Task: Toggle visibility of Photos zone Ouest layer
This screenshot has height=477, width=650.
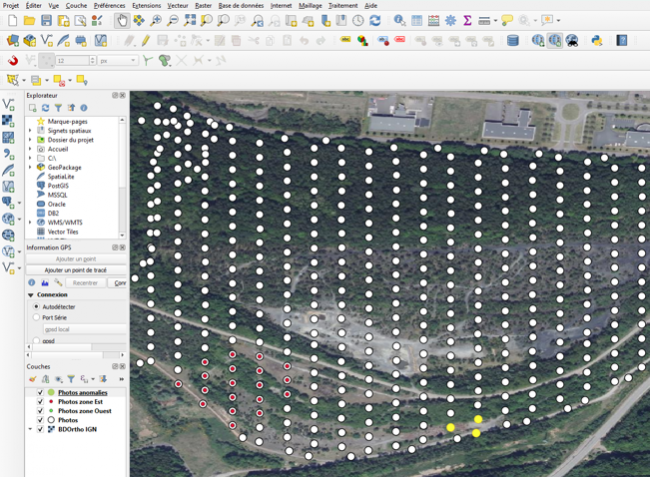Action: pos(40,411)
